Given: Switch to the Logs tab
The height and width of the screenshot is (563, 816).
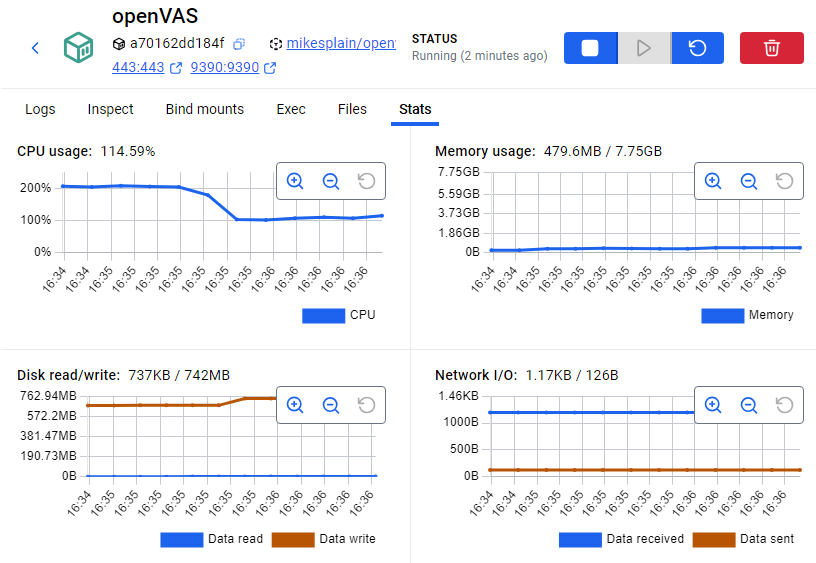Looking at the screenshot, I should pos(40,109).
